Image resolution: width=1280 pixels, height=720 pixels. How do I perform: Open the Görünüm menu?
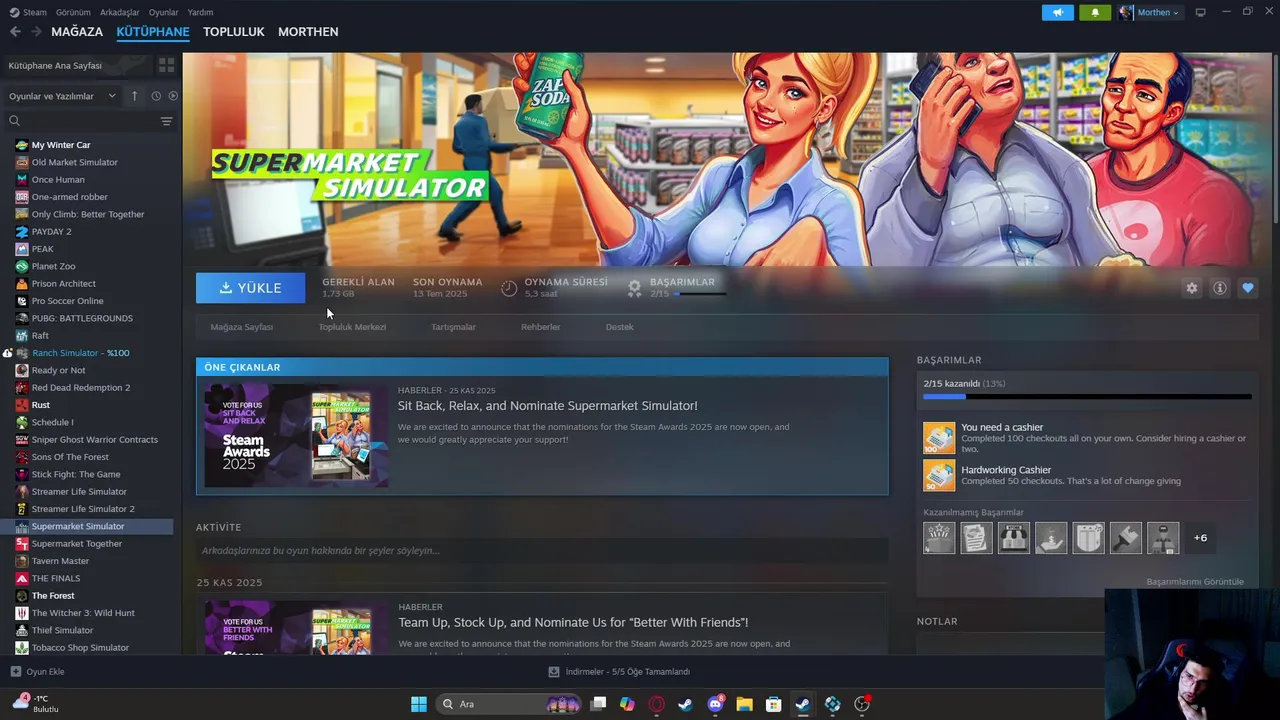click(73, 12)
